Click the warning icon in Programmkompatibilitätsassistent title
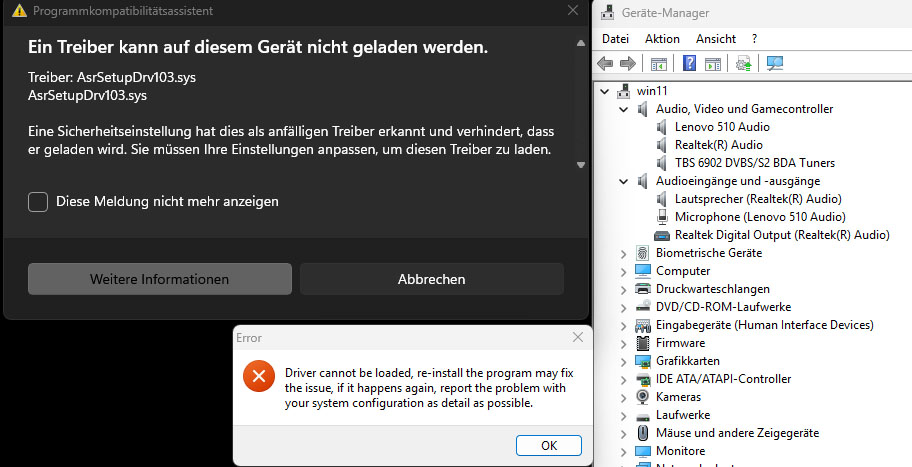This screenshot has width=912, height=467. (x=20, y=10)
